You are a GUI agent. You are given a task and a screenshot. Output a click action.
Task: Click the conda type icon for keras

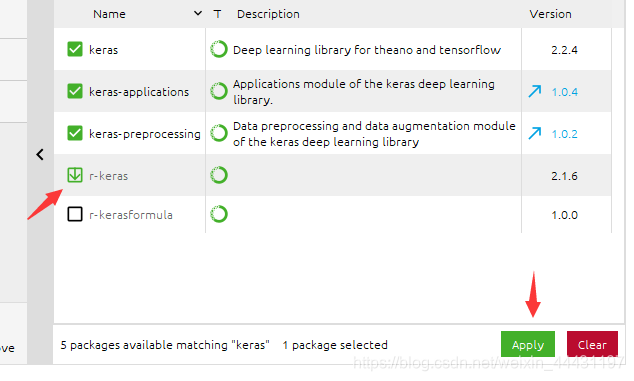pyautogui.click(x=219, y=49)
